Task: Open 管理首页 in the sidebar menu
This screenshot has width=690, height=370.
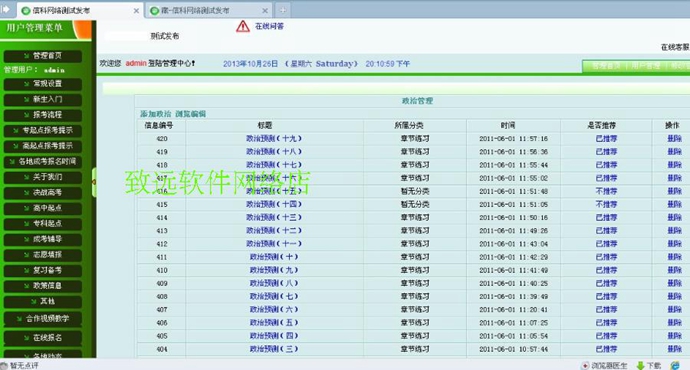Action: 43,56
